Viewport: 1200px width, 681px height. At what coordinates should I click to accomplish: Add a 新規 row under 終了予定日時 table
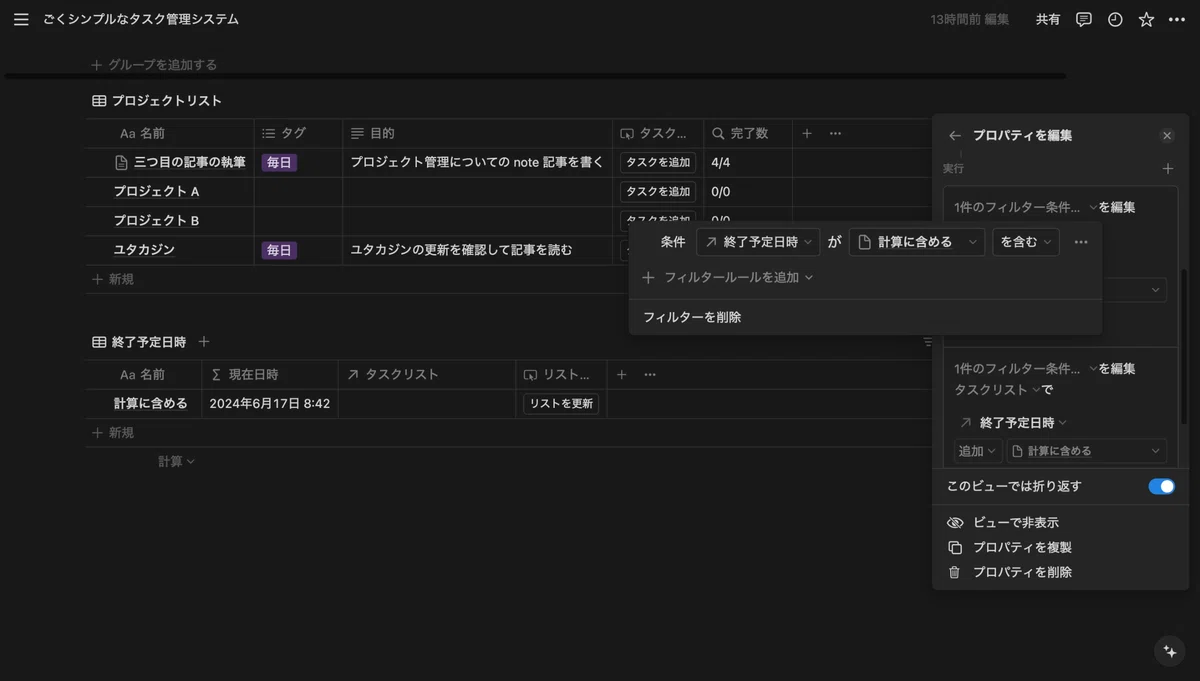(x=113, y=433)
